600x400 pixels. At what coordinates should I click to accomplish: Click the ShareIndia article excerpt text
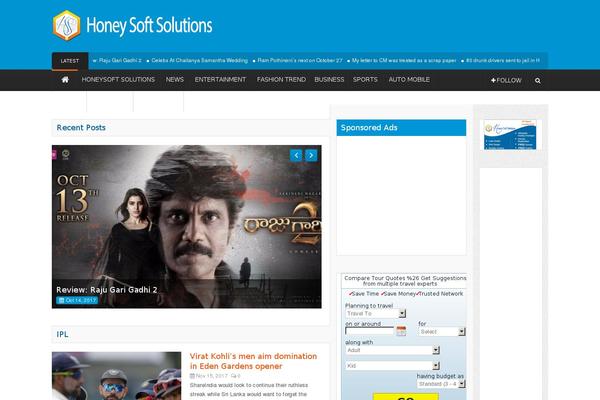coord(249,390)
